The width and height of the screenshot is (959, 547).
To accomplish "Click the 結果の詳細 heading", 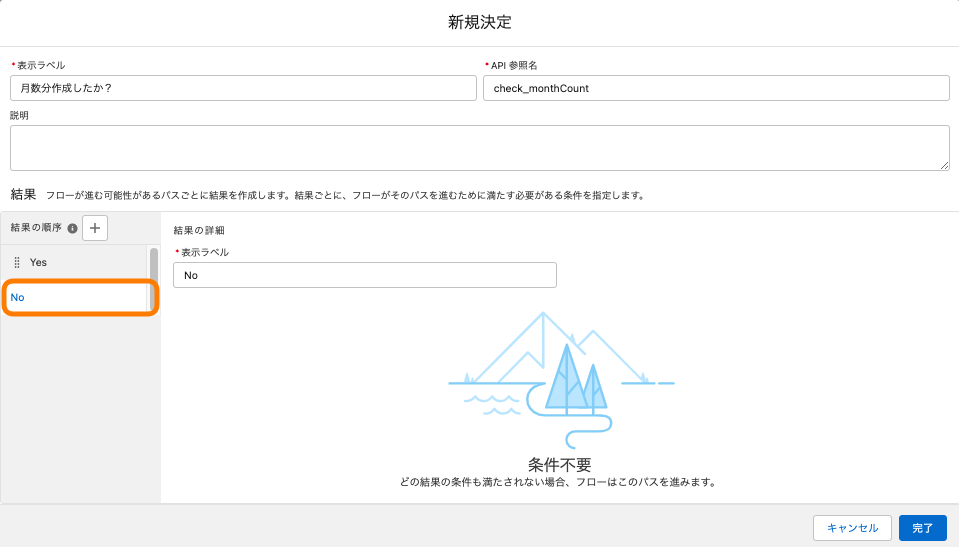I will coord(199,230).
